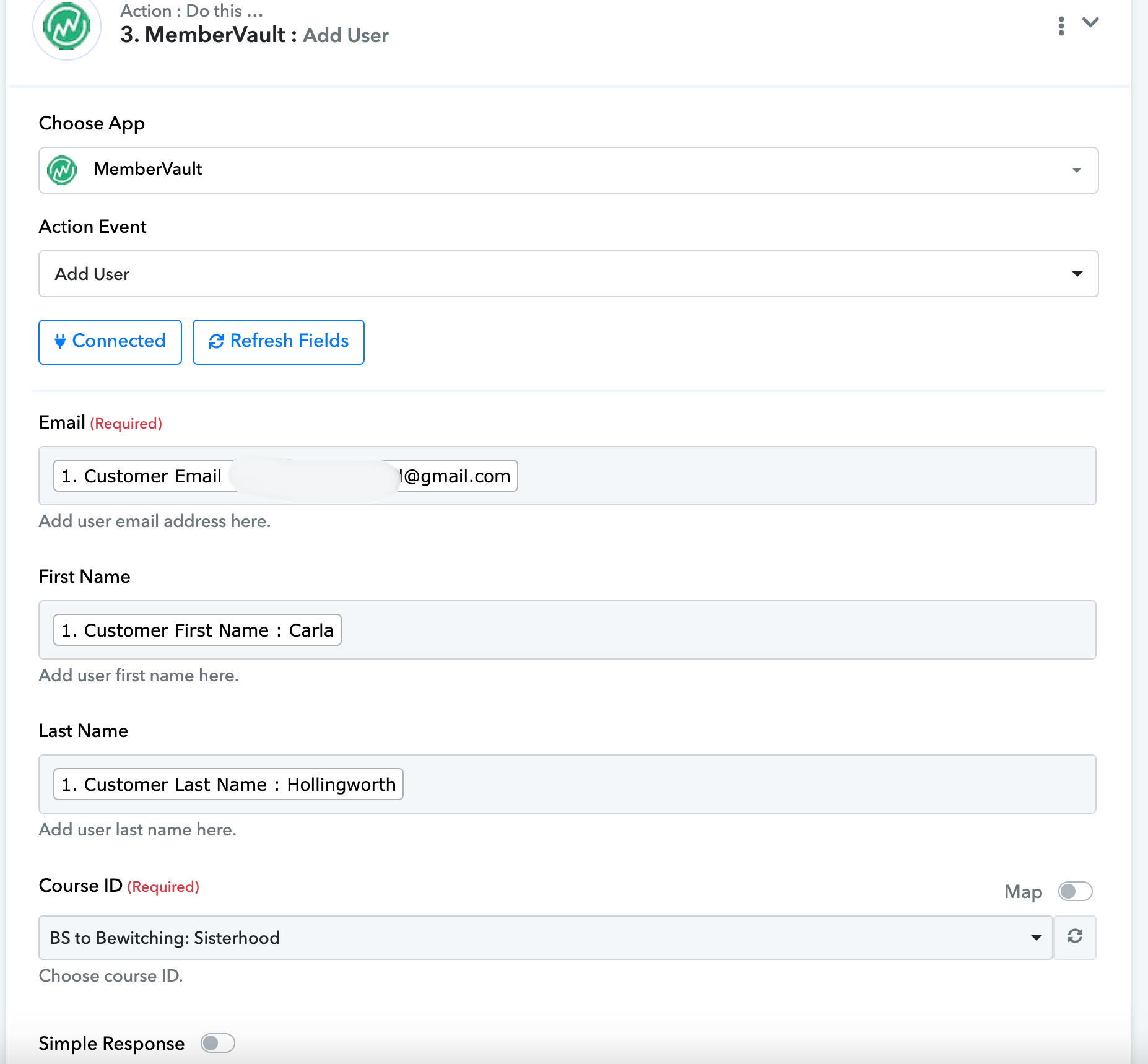
Task: Open the three-dot step options menu
Action: pyautogui.click(x=1061, y=26)
